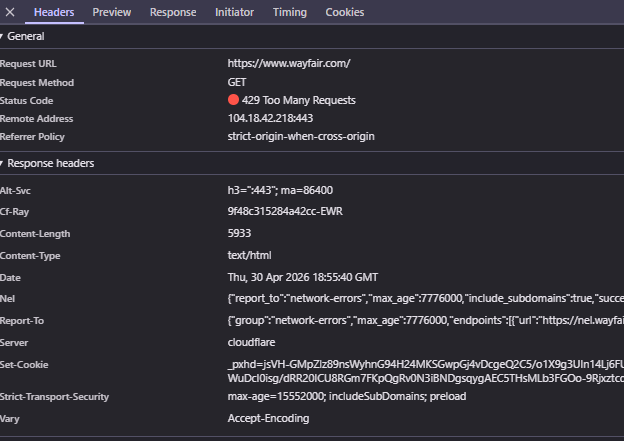Select the Date header value
624x441 pixels.
coord(303,277)
